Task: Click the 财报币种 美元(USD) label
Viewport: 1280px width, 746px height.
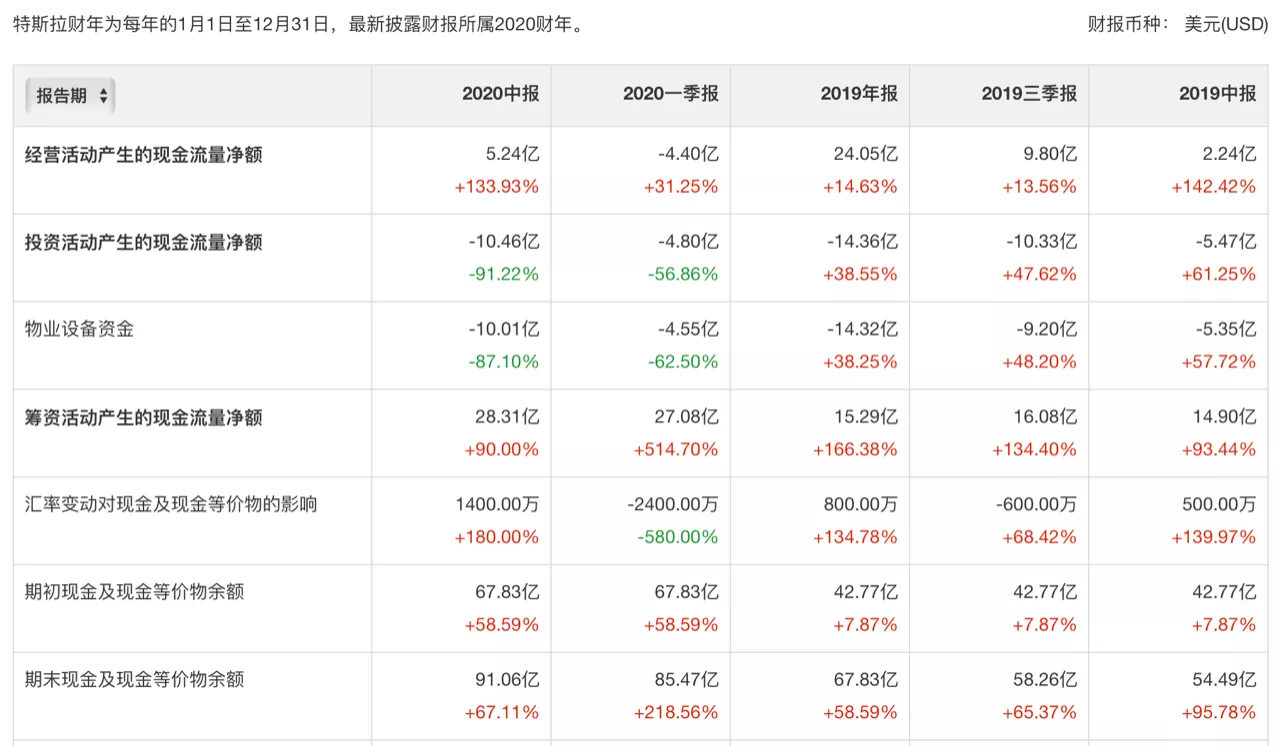Action: (x=1178, y=24)
